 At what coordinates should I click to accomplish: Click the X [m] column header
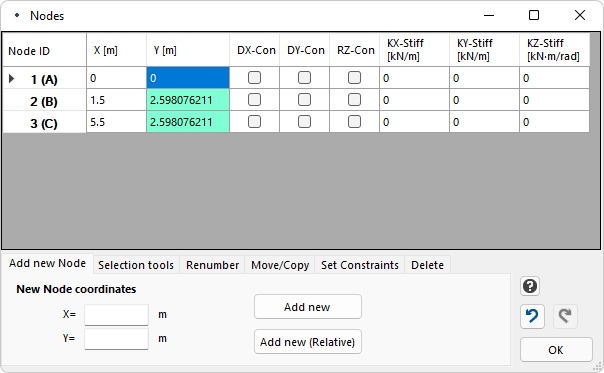tap(116, 50)
